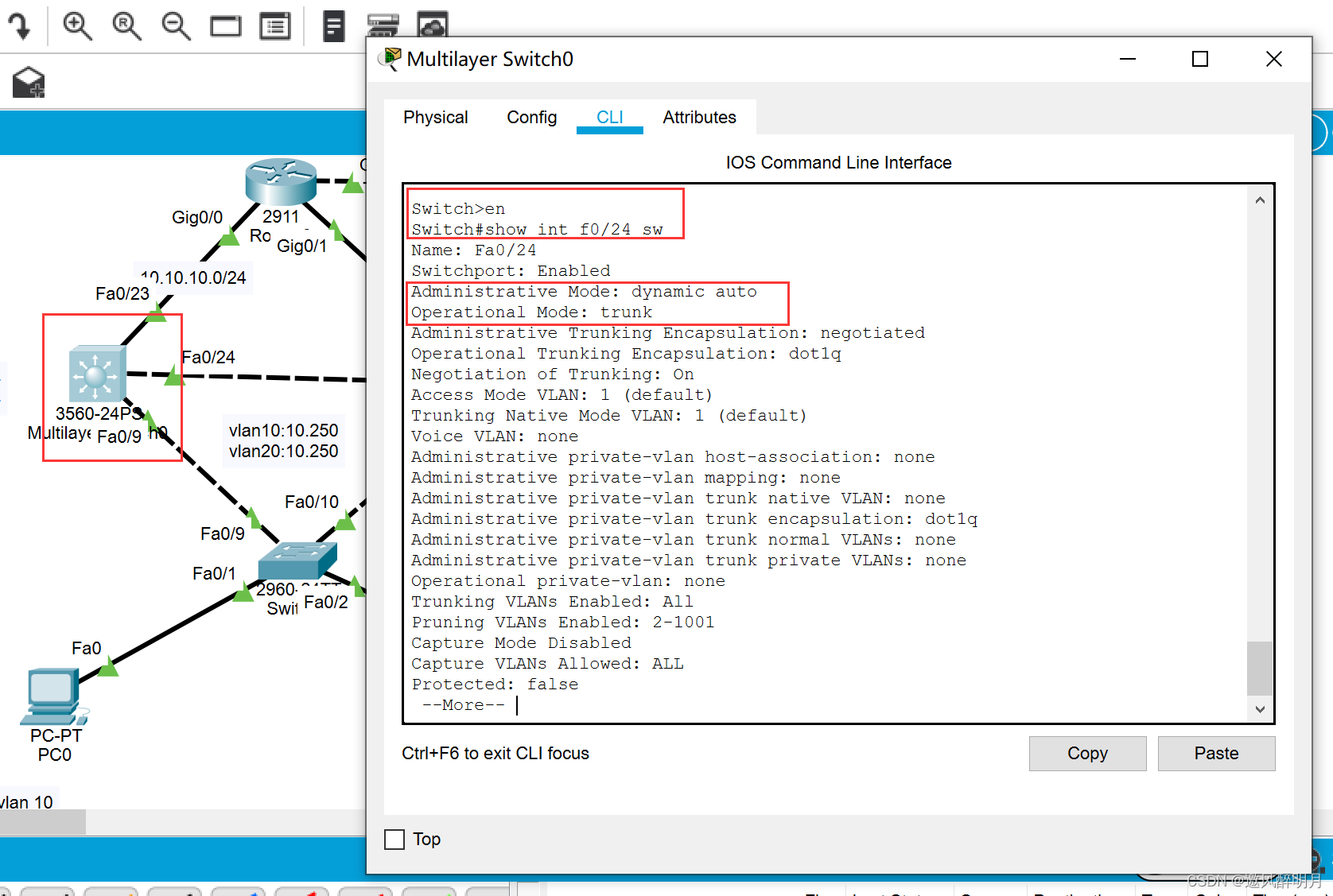
Task: Minimize the Multilayer Switch0 window
Action: (x=1128, y=60)
